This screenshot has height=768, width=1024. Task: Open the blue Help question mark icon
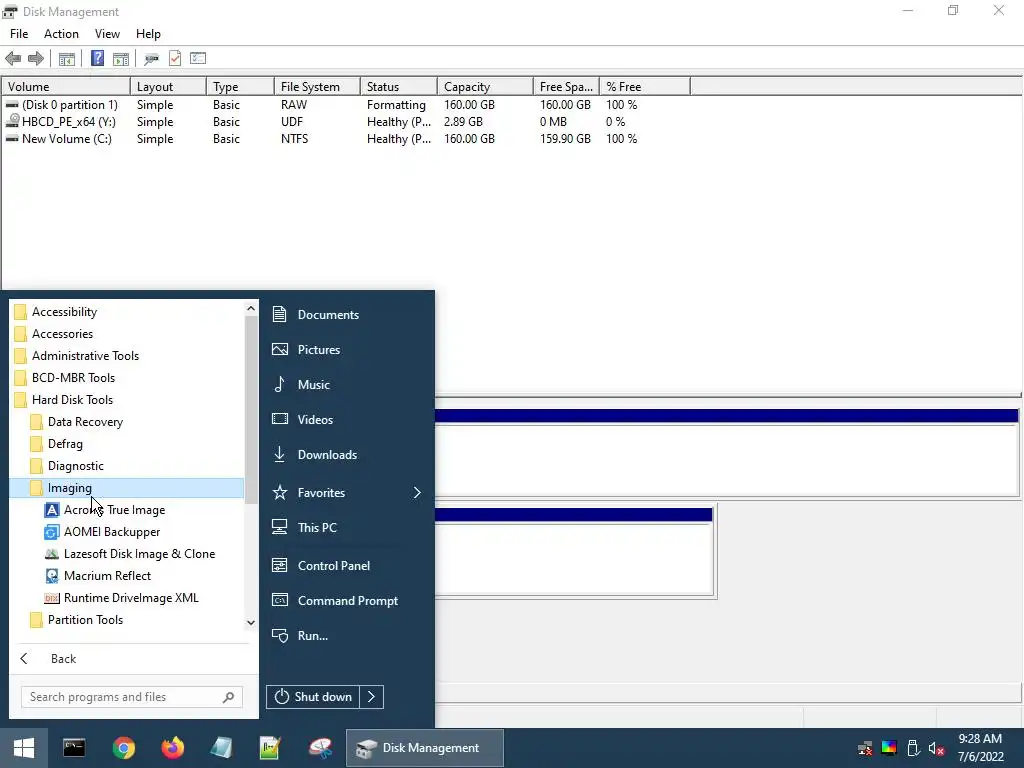(x=97, y=59)
